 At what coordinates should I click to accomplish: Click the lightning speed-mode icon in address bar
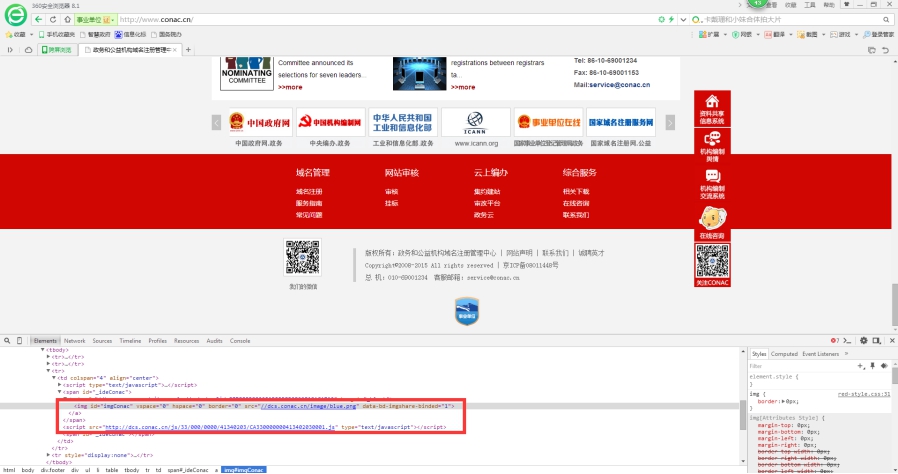point(671,19)
